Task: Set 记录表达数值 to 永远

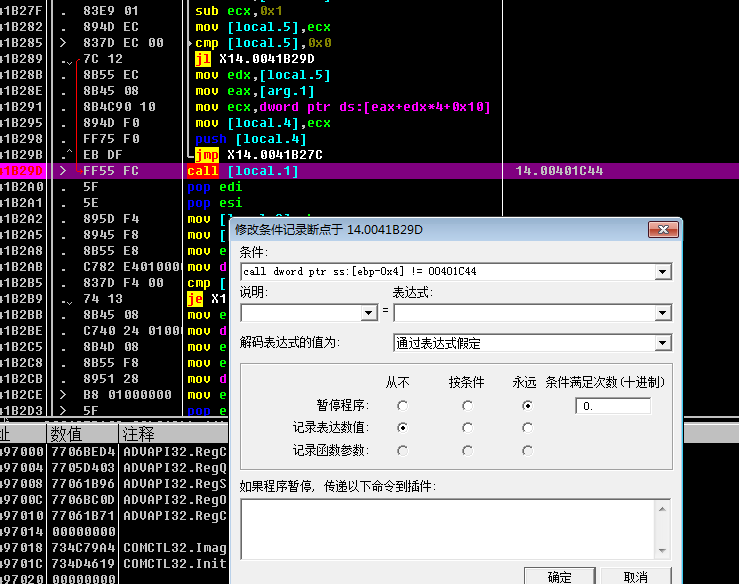Action: point(527,428)
